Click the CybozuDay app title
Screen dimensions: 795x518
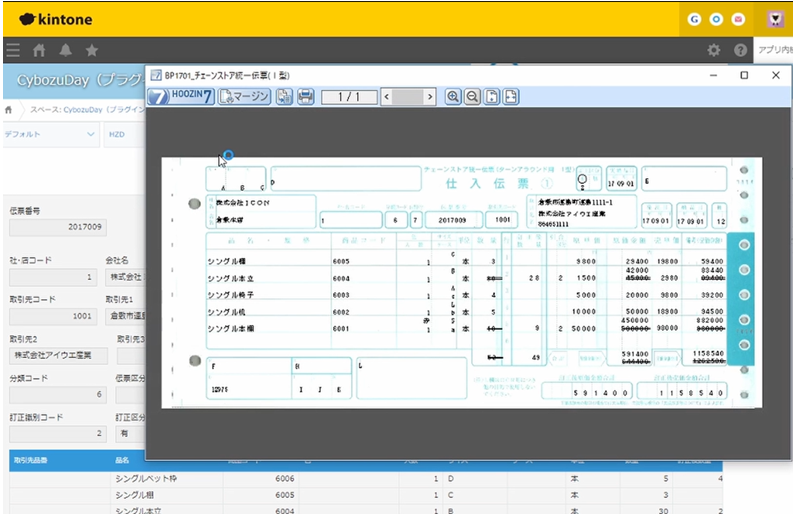pyautogui.click(x=80, y=80)
